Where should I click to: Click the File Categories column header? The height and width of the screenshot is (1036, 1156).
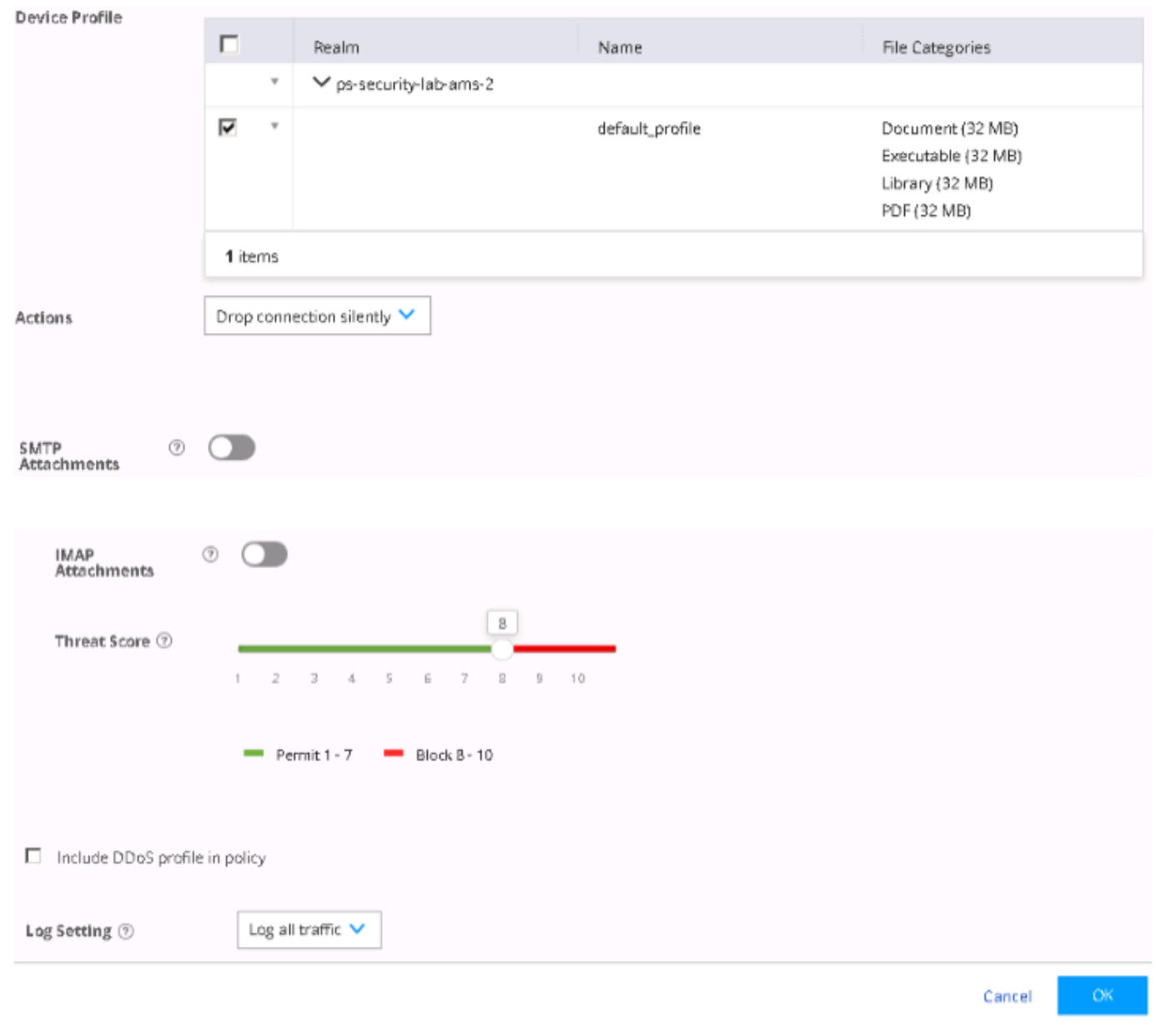[x=936, y=48]
